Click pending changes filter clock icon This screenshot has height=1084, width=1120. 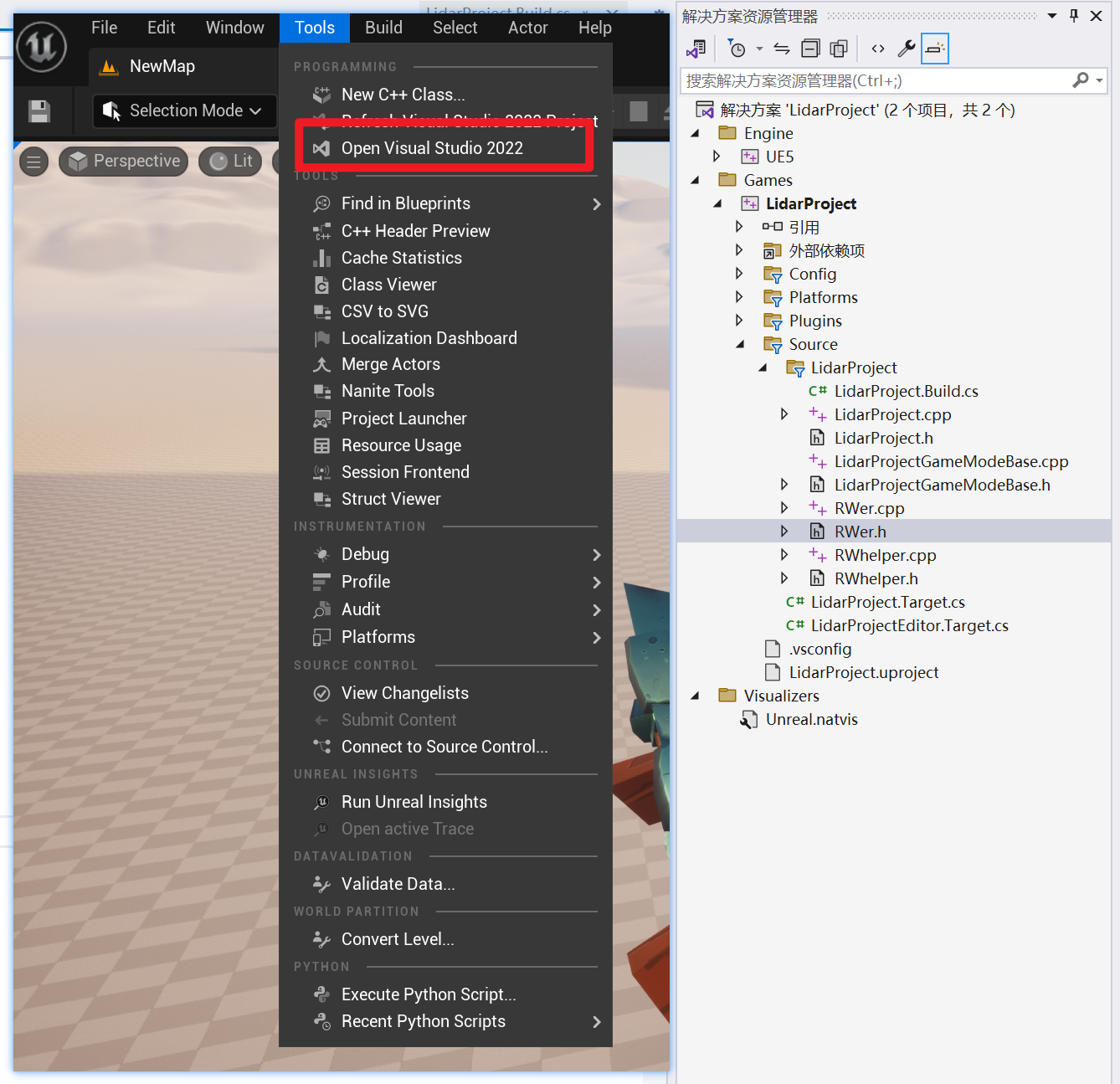click(737, 49)
